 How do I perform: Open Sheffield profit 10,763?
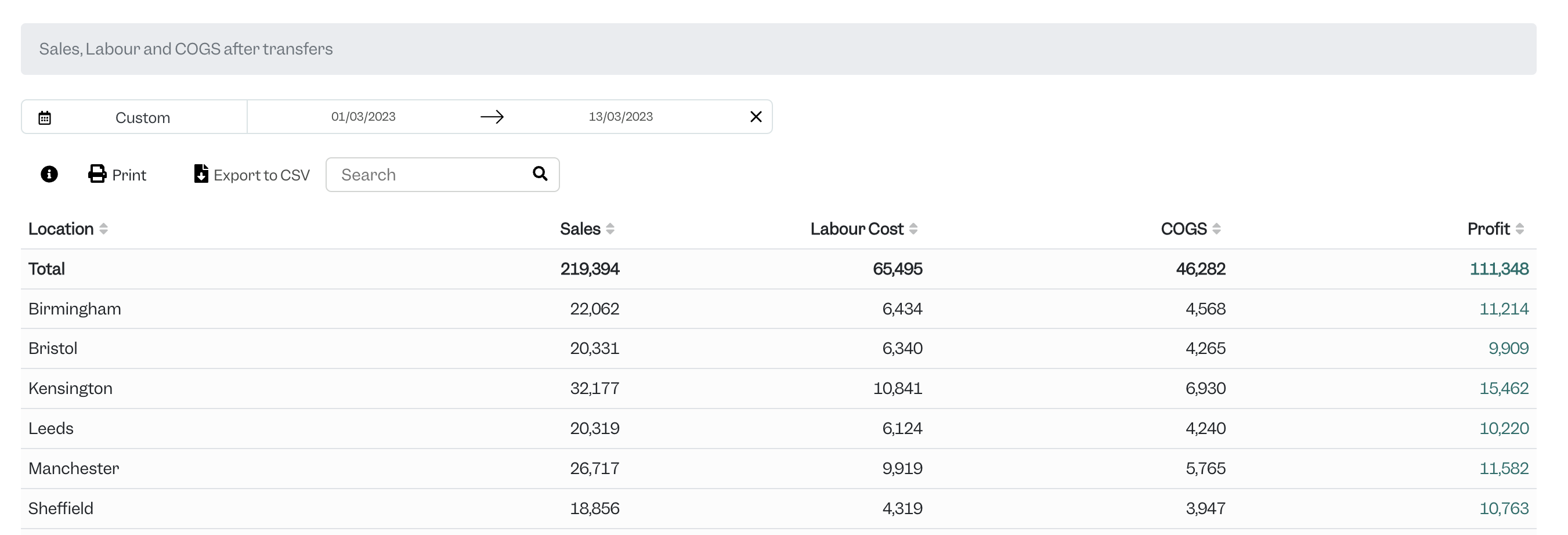(1504, 509)
